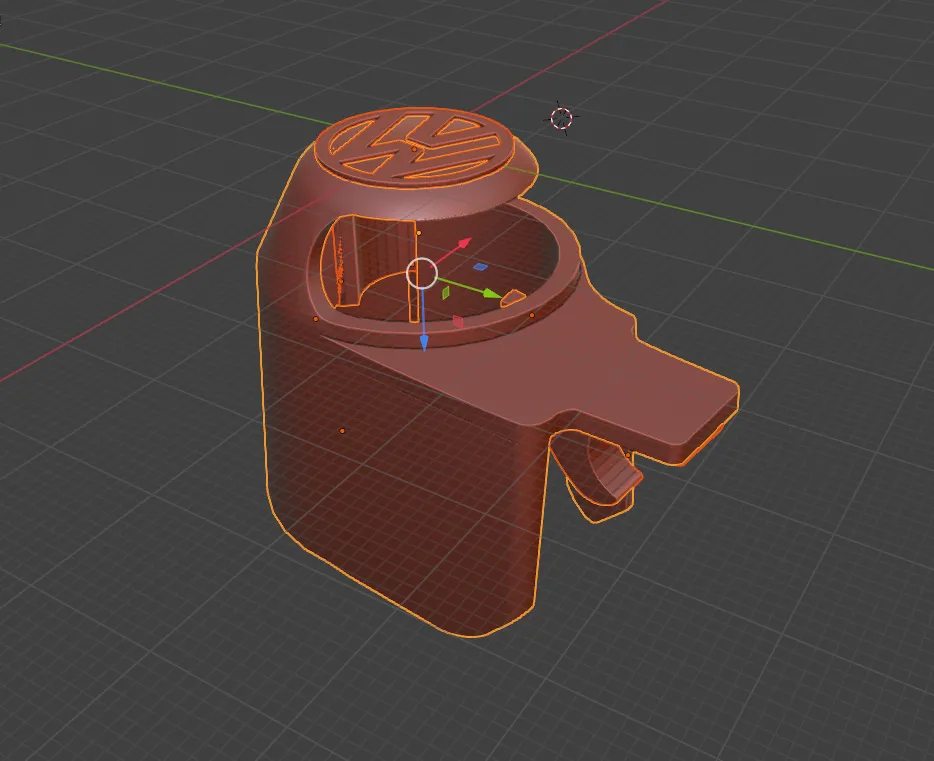
Task: Click the red X-axis arrow of move gizmo
Action: tap(464, 243)
